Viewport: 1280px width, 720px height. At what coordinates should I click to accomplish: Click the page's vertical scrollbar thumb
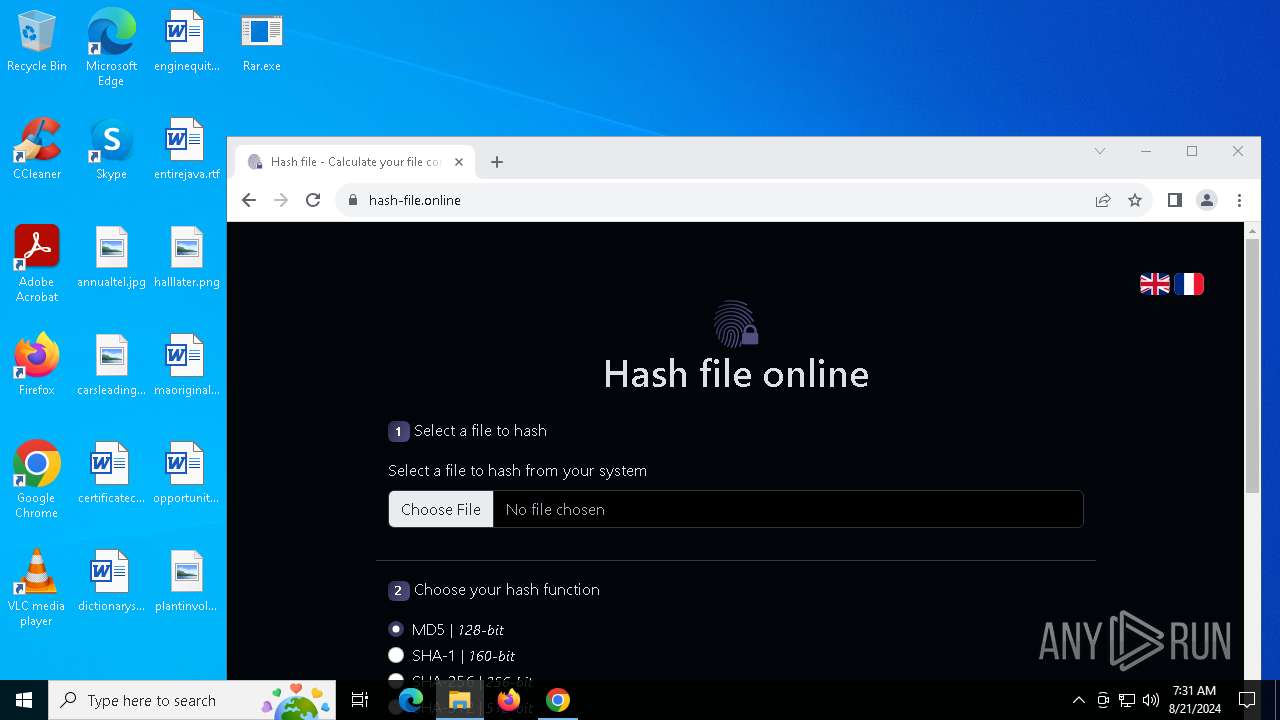1252,365
